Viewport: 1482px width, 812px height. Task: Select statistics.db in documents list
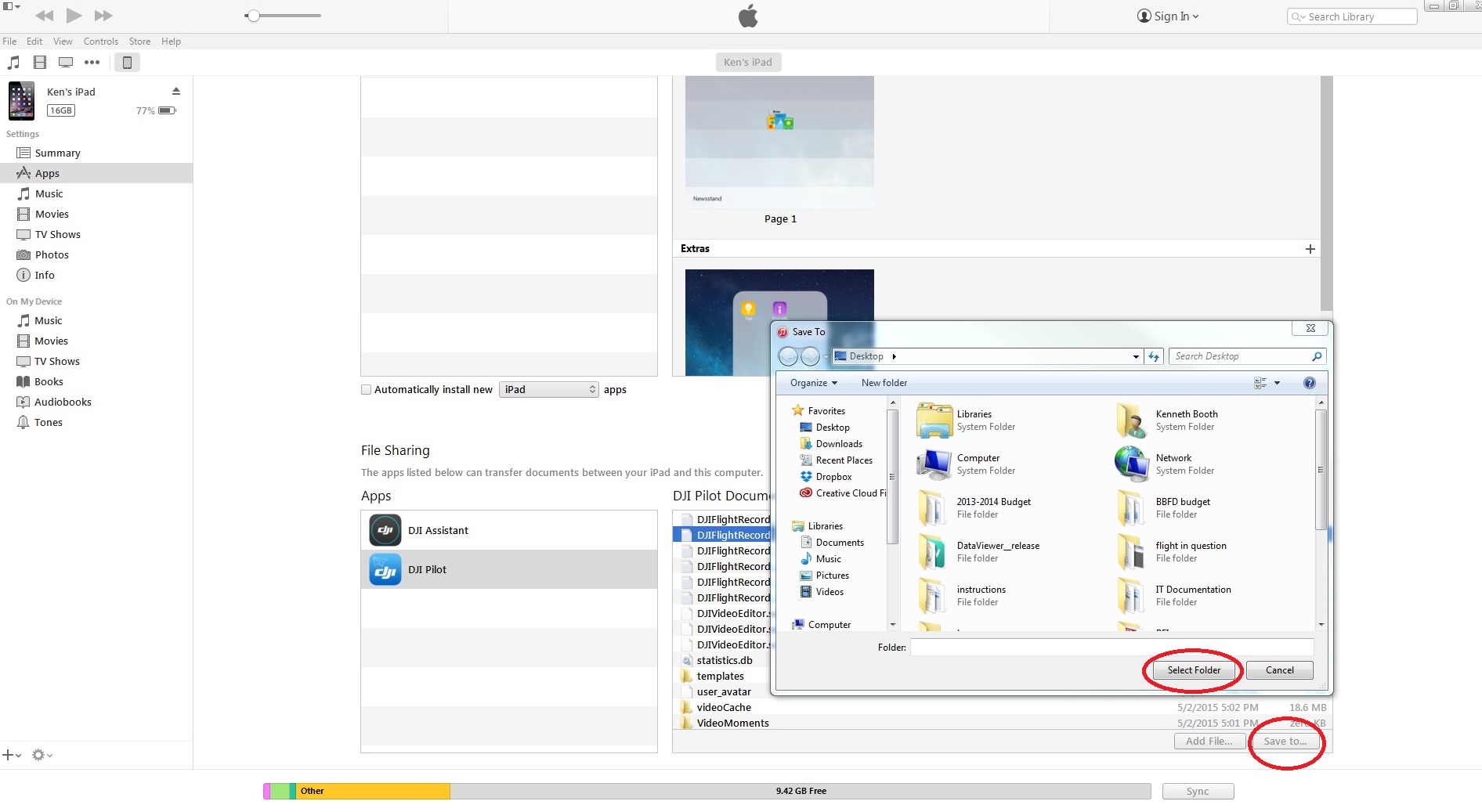(x=725, y=660)
